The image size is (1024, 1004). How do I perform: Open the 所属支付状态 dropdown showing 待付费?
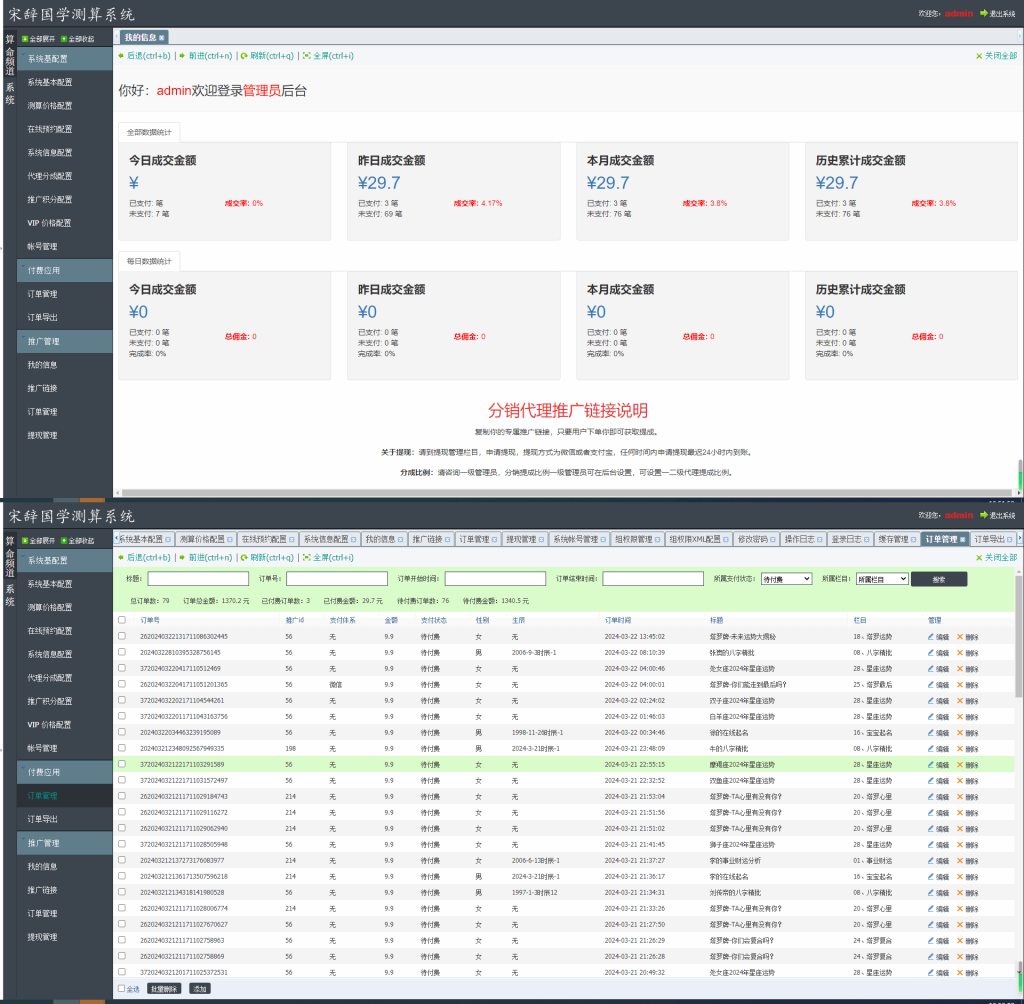point(786,579)
